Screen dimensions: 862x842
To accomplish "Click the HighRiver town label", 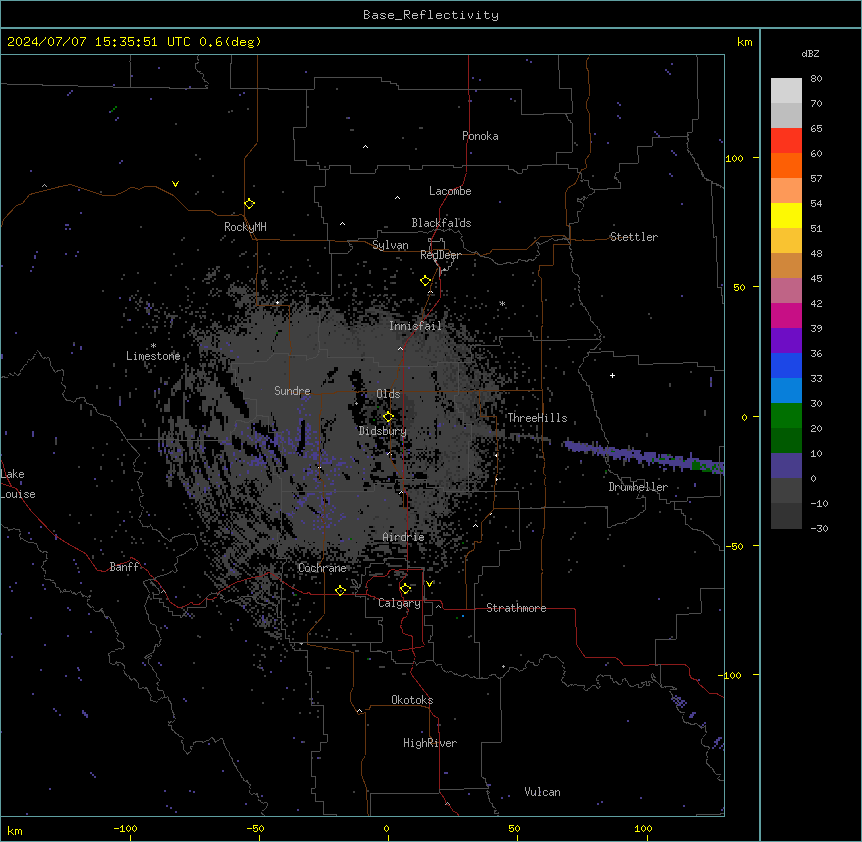I will [430, 743].
